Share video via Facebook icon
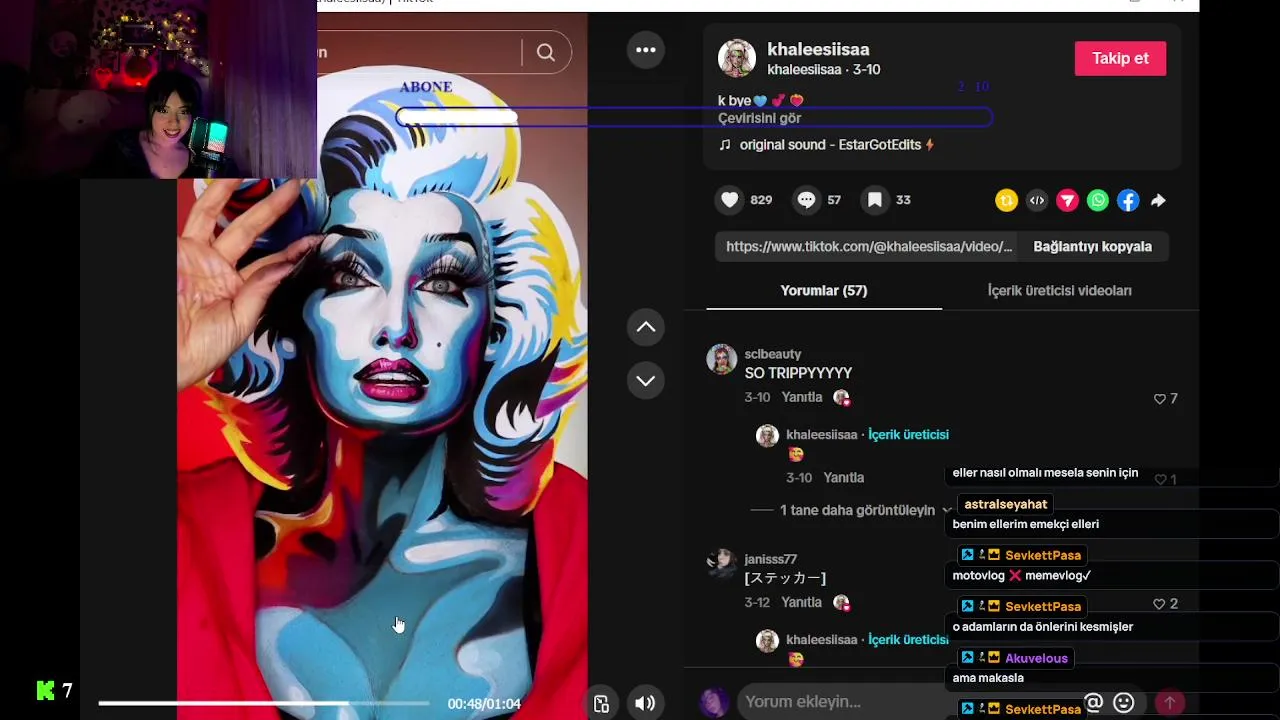 point(1128,201)
